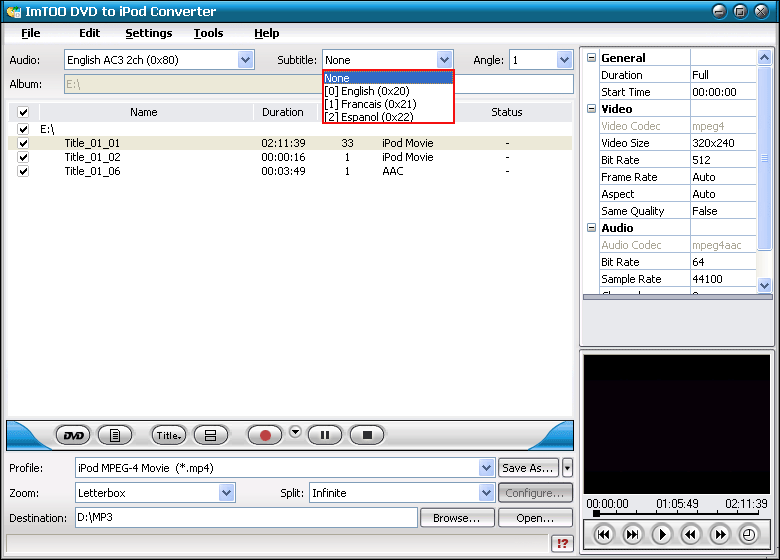
Task: Click the Browse... button
Action: coord(457,518)
